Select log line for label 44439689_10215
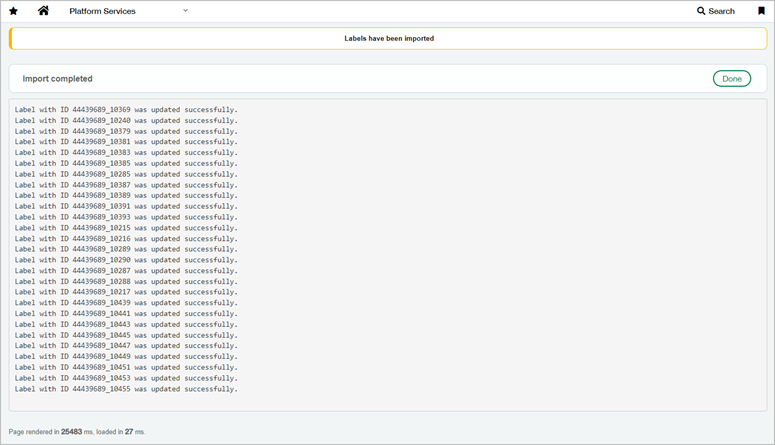Screen dimensions: 775x445 126,228
